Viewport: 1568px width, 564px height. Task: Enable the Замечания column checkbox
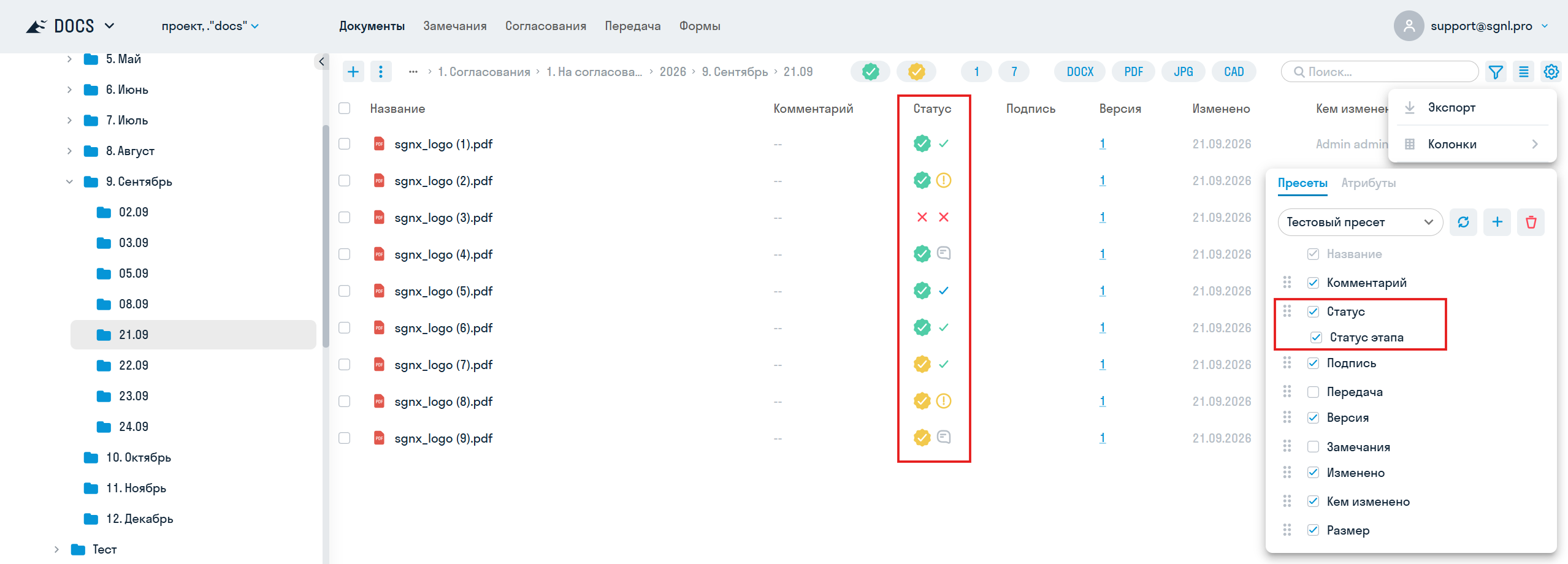[1313, 447]
